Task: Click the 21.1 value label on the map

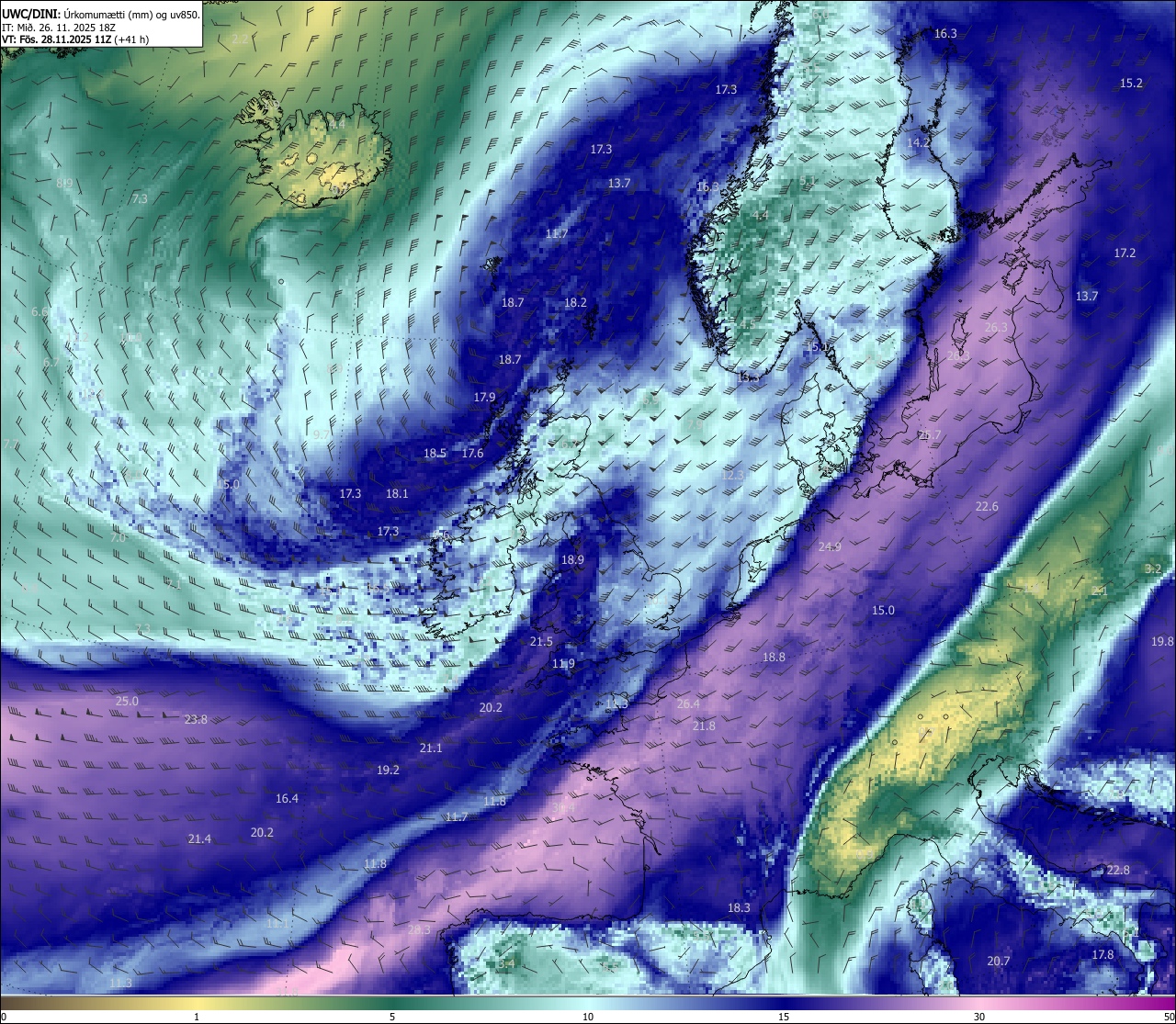Action: click(x=431, y=748)
